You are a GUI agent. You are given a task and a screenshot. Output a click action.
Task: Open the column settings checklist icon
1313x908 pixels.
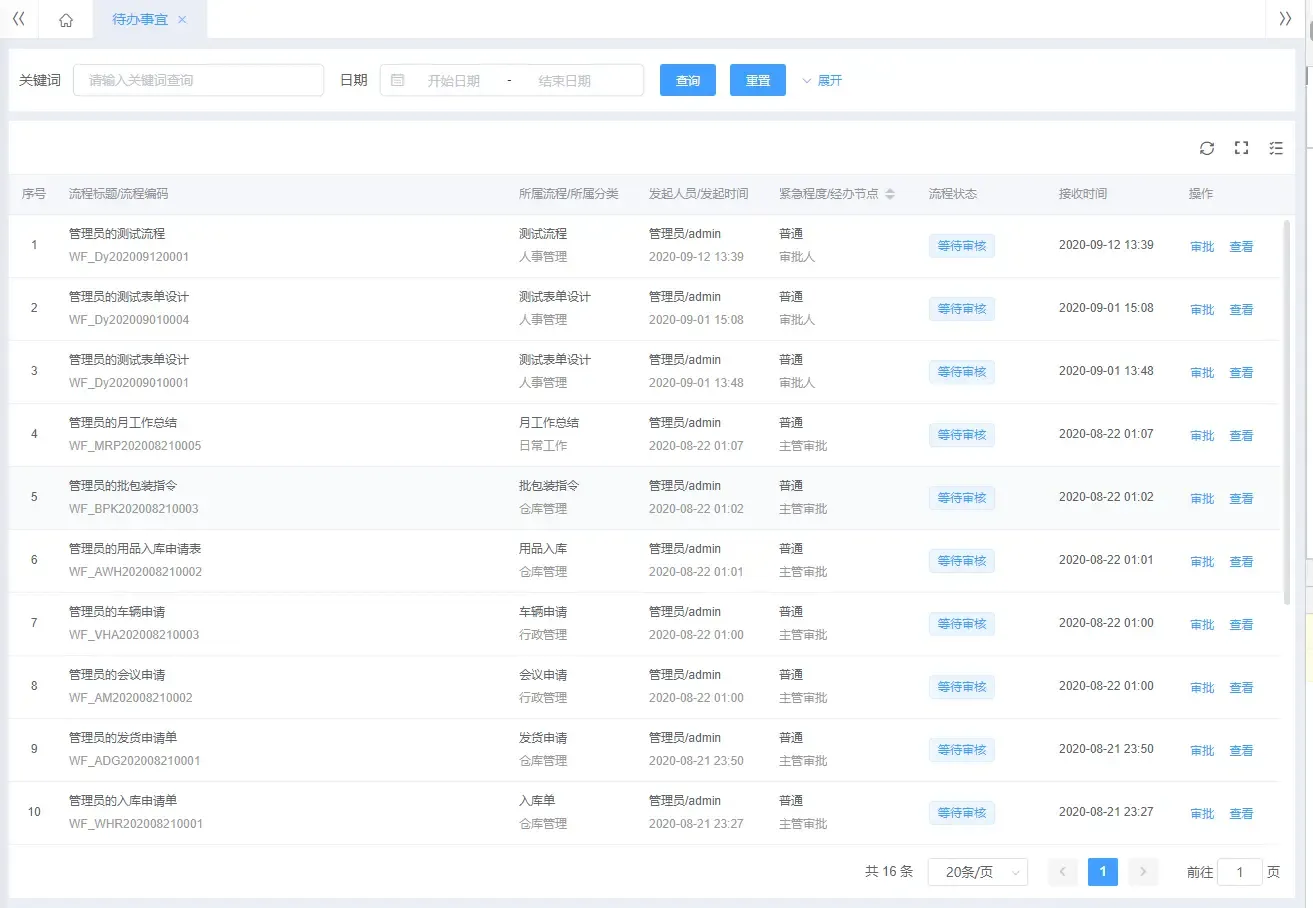click(x=1275, y=148)
